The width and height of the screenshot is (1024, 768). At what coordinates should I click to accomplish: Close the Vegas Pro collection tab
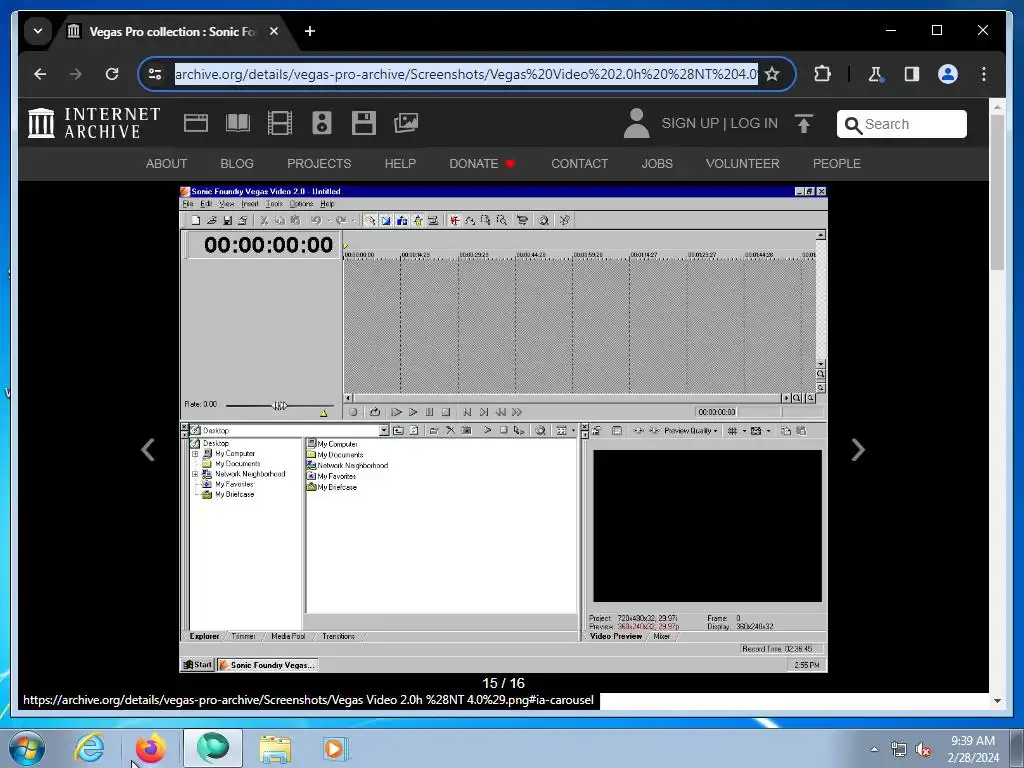click(x=274, y=31)
